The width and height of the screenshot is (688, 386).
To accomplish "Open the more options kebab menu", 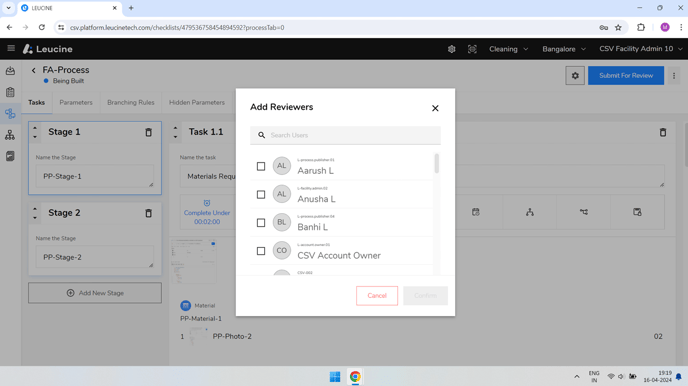I will (x=674, y=76).
